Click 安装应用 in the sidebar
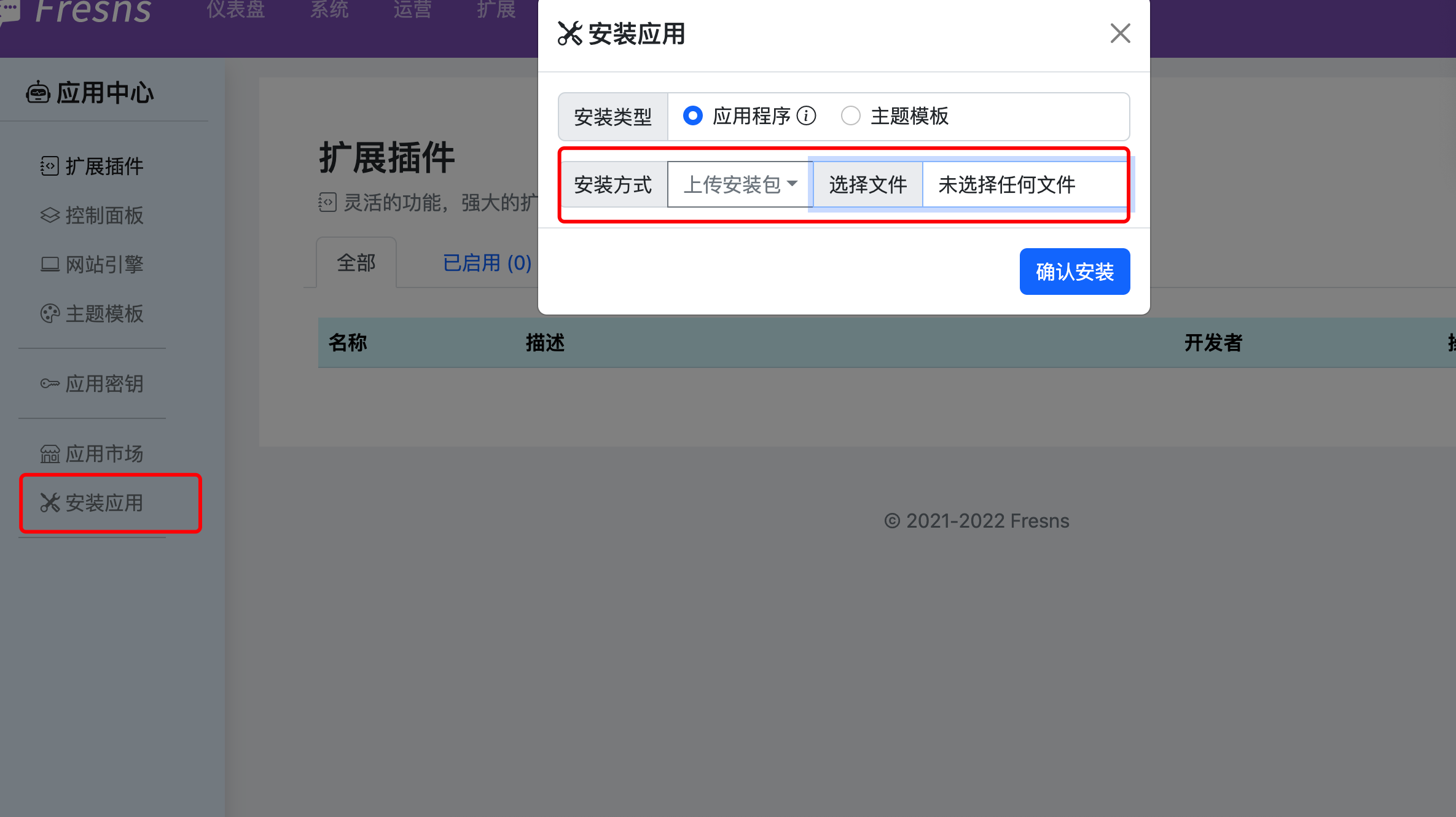 [x=92, y=503]
